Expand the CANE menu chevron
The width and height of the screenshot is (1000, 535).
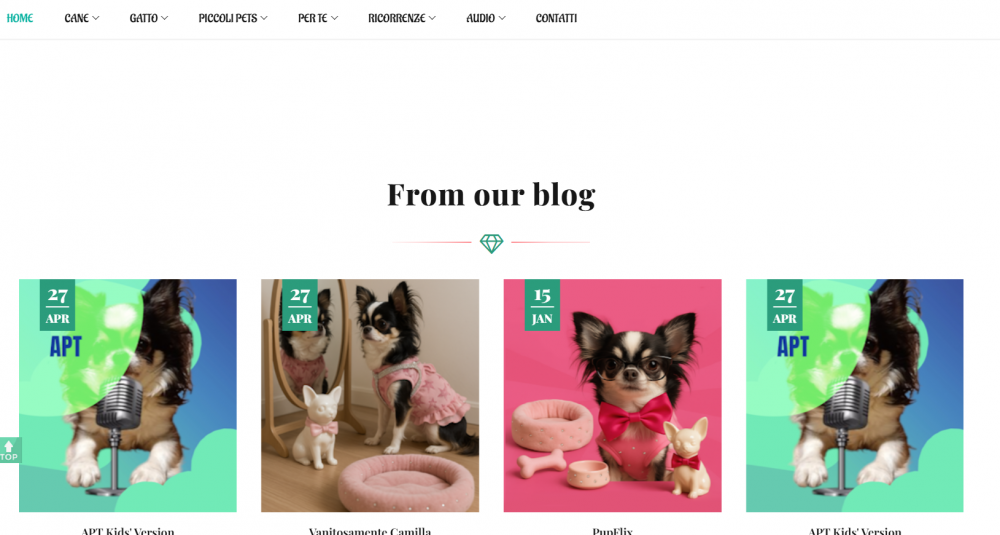(96, 18)
